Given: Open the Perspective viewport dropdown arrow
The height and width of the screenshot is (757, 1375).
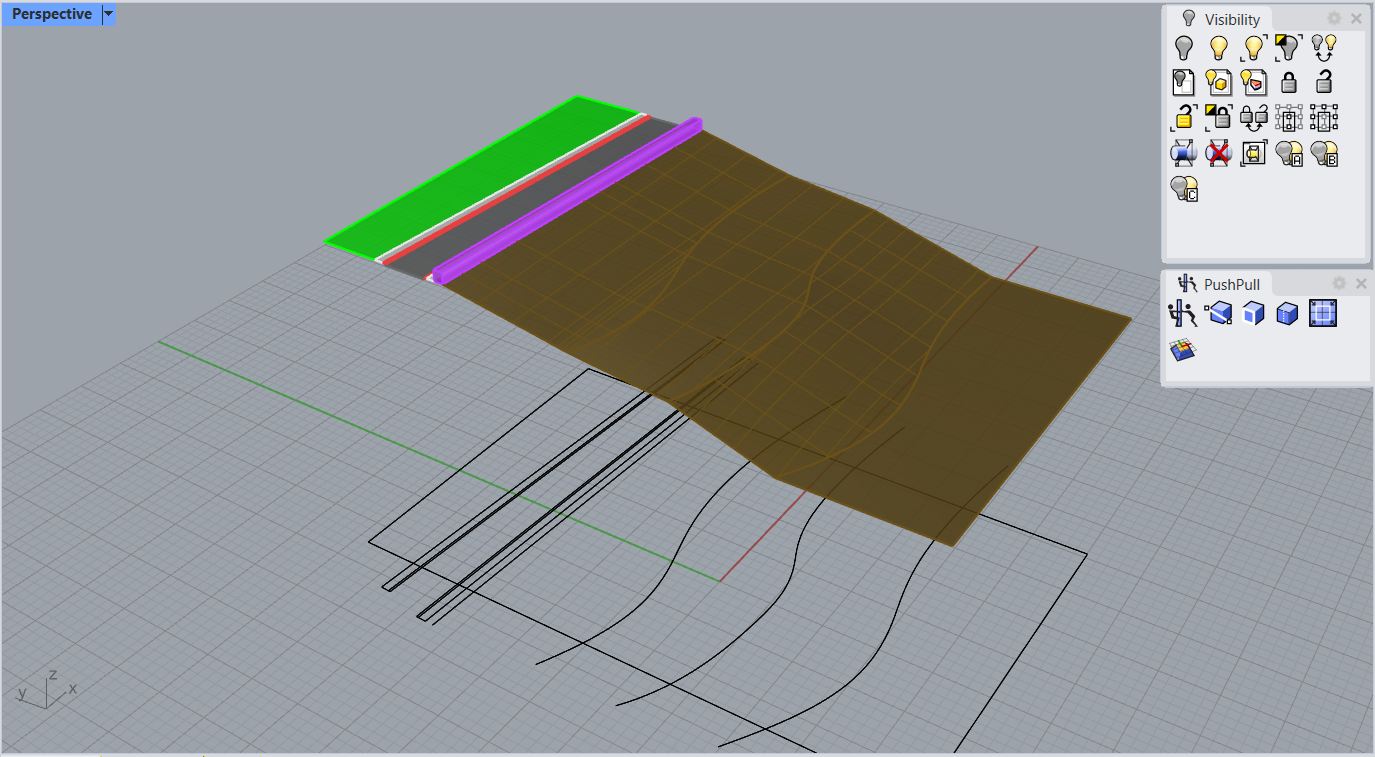Looking at the screenshot, I should tap(108, 14).
